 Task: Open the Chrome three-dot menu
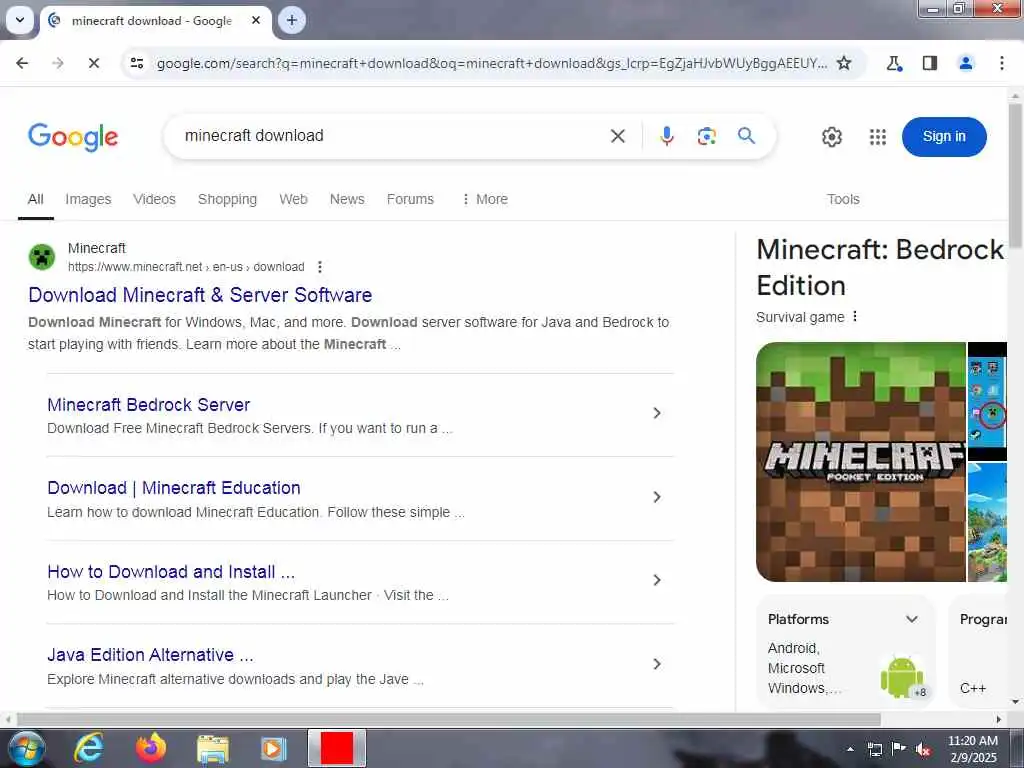click(x=1001, y=63)
